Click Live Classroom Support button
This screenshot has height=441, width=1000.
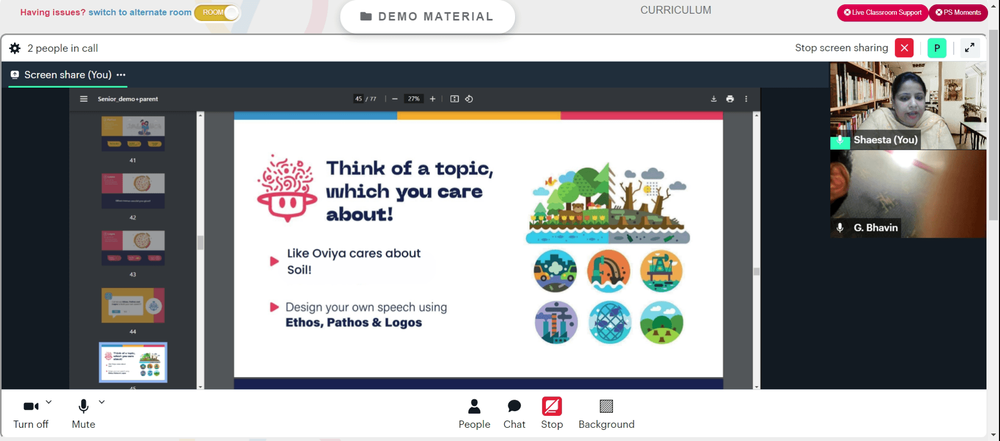[x=883, y=12]
